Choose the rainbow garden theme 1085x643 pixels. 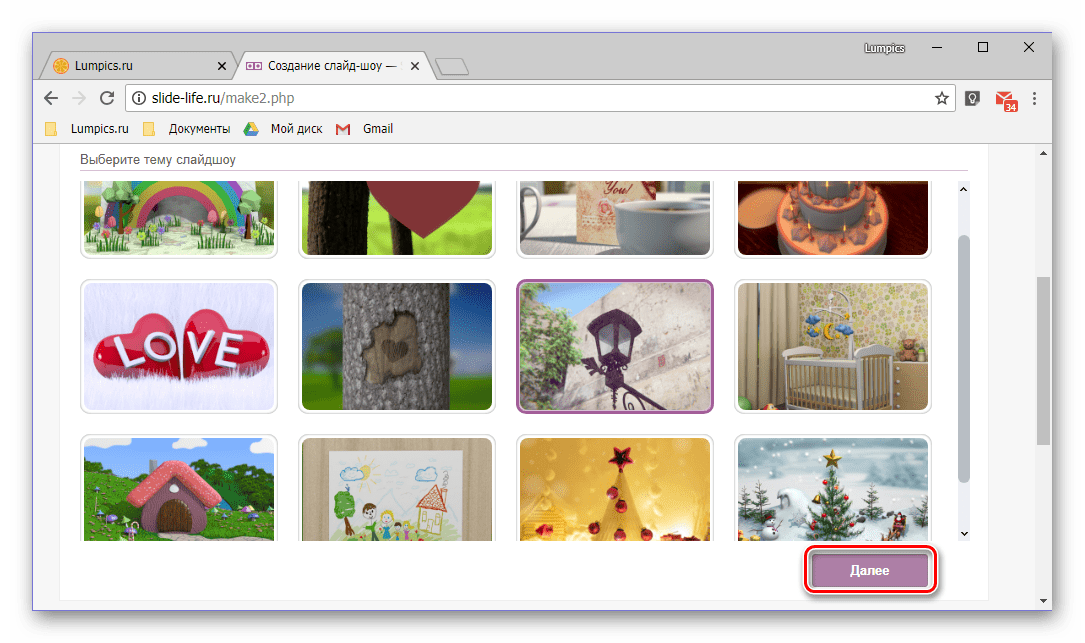point(179,218)
